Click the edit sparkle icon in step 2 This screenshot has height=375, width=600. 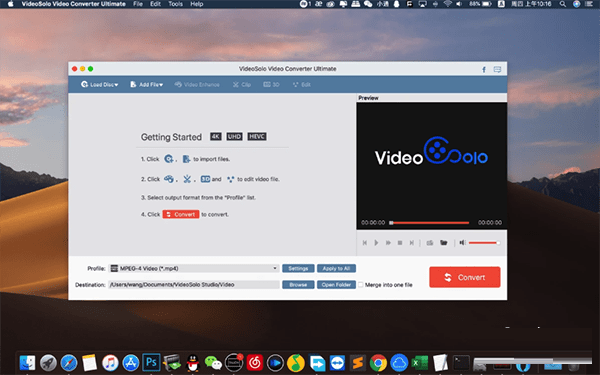(230, 179)
